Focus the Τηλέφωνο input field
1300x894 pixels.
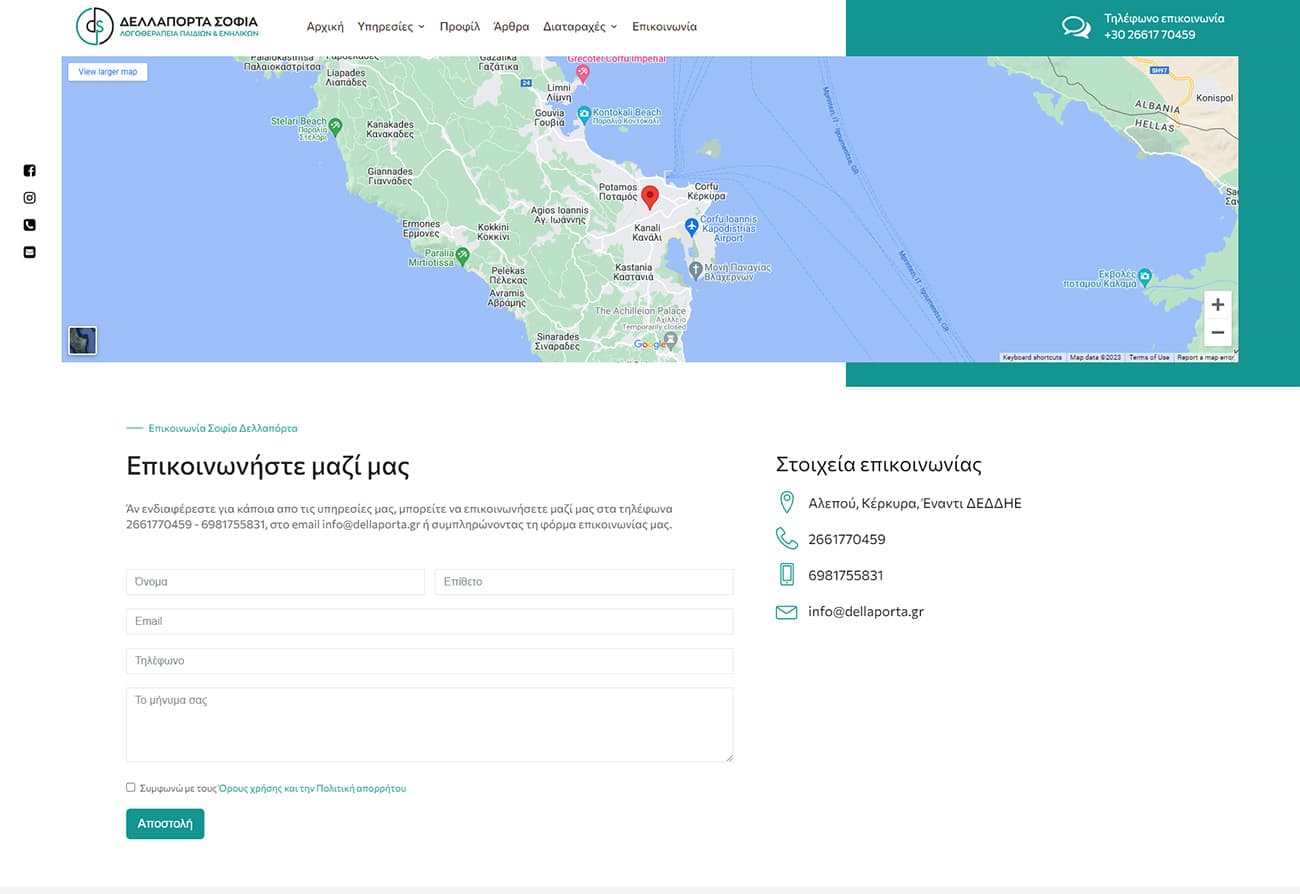tap(429, 661)
